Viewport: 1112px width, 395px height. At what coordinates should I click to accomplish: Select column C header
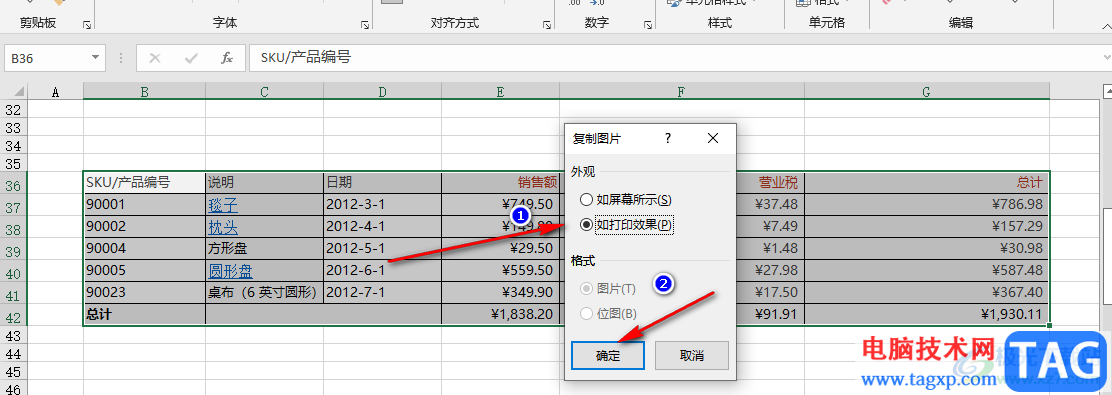(265, 91)
